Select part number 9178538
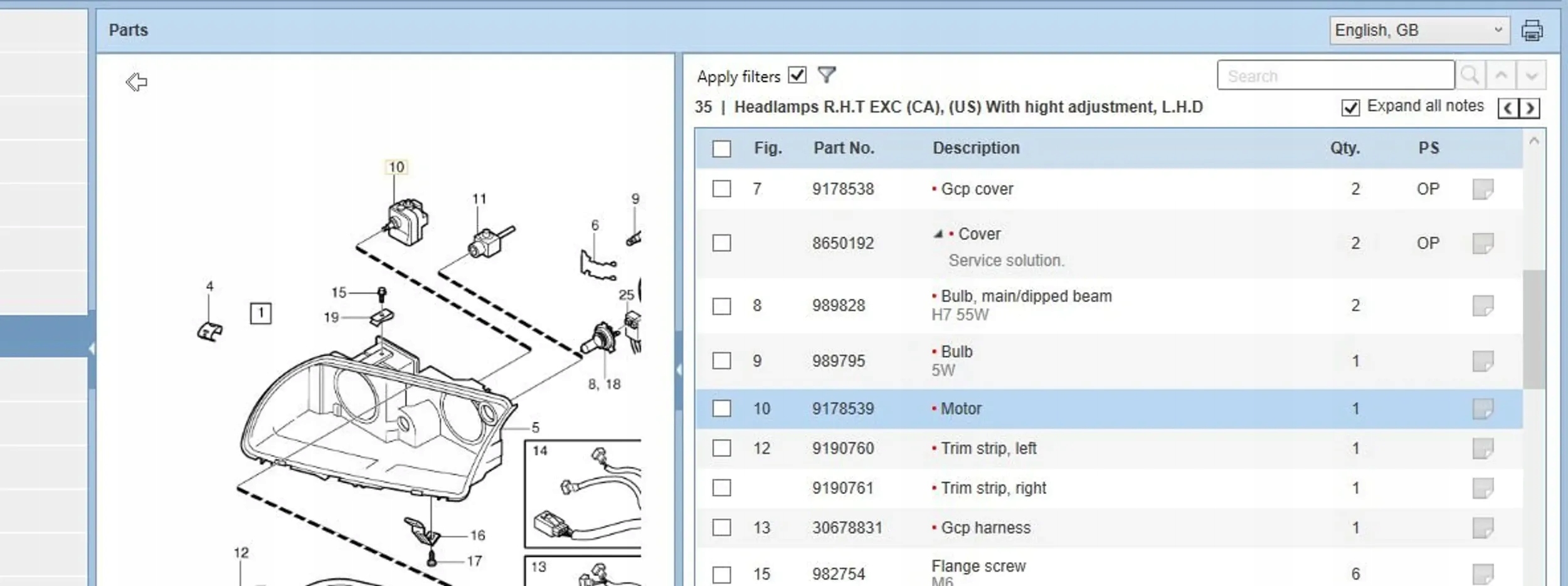The image size is (1568, 586). pos(843,189)
